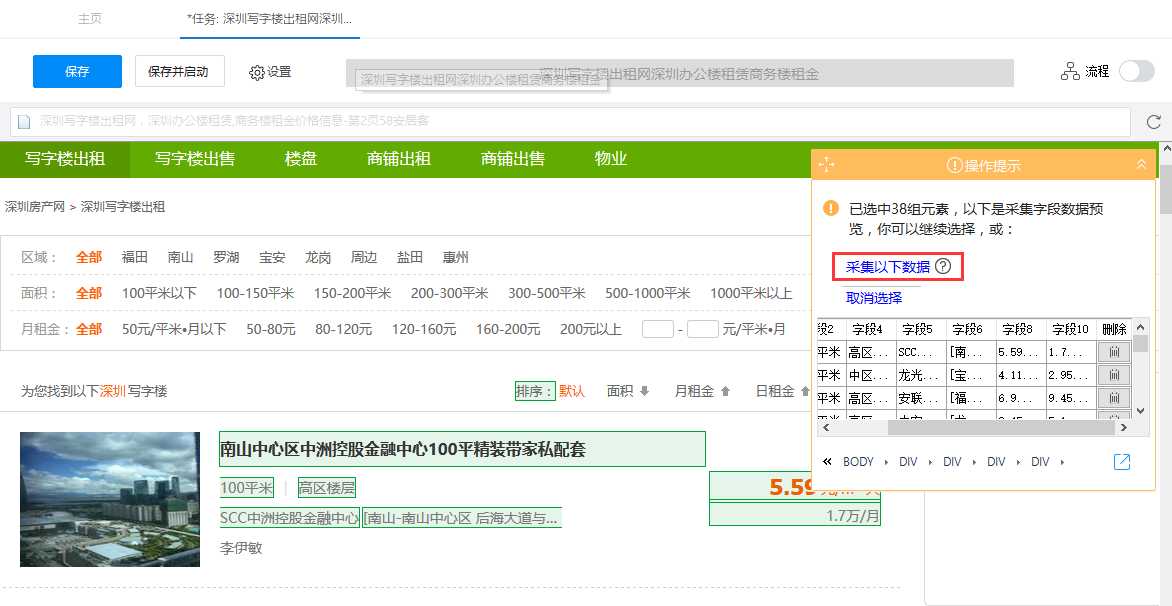Click the preview table up arrow
Screen dimensions: 1172x606
1140,327
